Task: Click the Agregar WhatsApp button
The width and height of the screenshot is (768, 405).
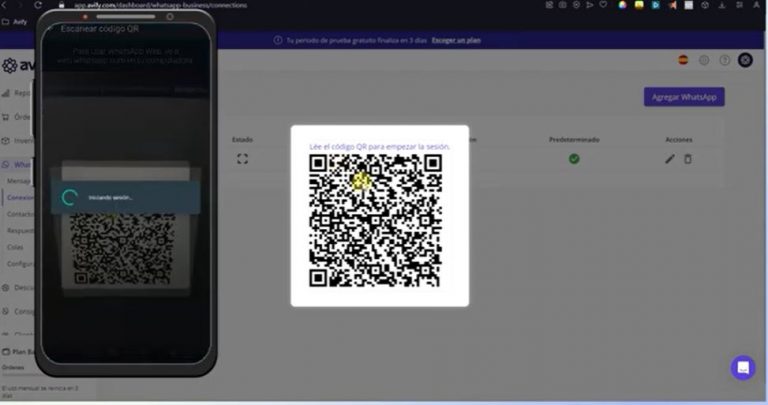Action: pyautogui.click(x=684, y=97)
